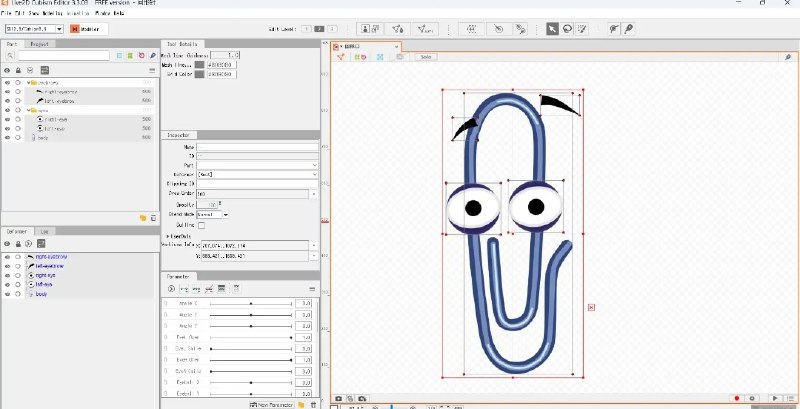
Task: Hide the eyebrows folder in Part panel
Action: coord(7,83)
